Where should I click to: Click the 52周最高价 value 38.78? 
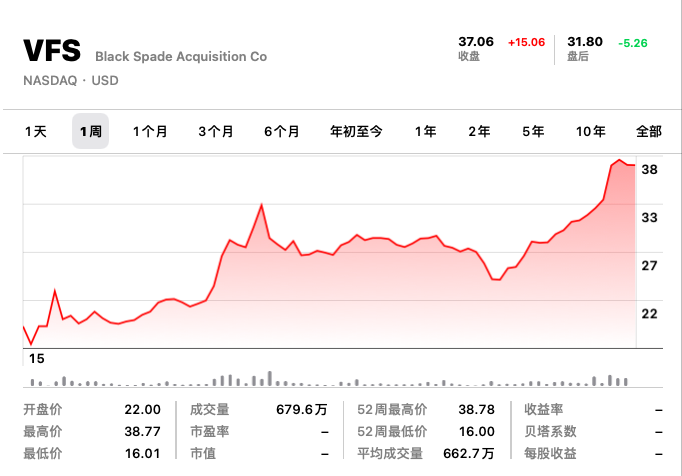(x=474, y=409)
